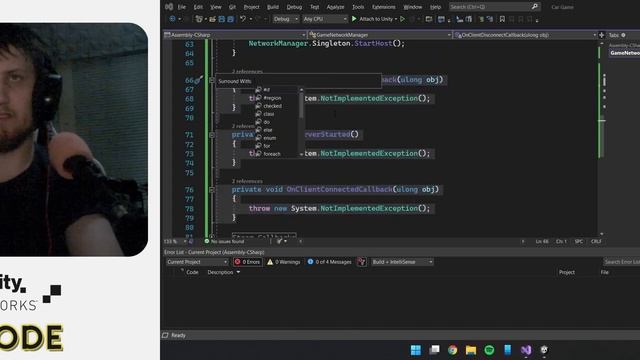Screen dimensions: 640x360
Task: Click the CRLF line ending indicator
Action: (x=596, y=242)
